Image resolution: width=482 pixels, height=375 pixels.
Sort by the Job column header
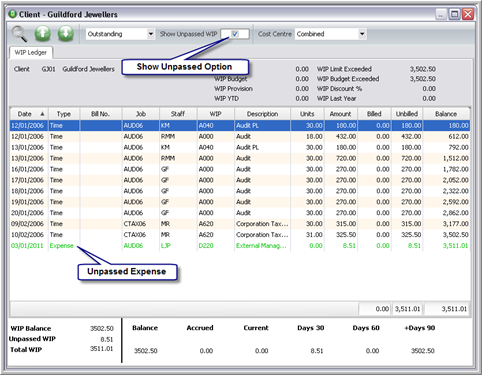point(141,114)
